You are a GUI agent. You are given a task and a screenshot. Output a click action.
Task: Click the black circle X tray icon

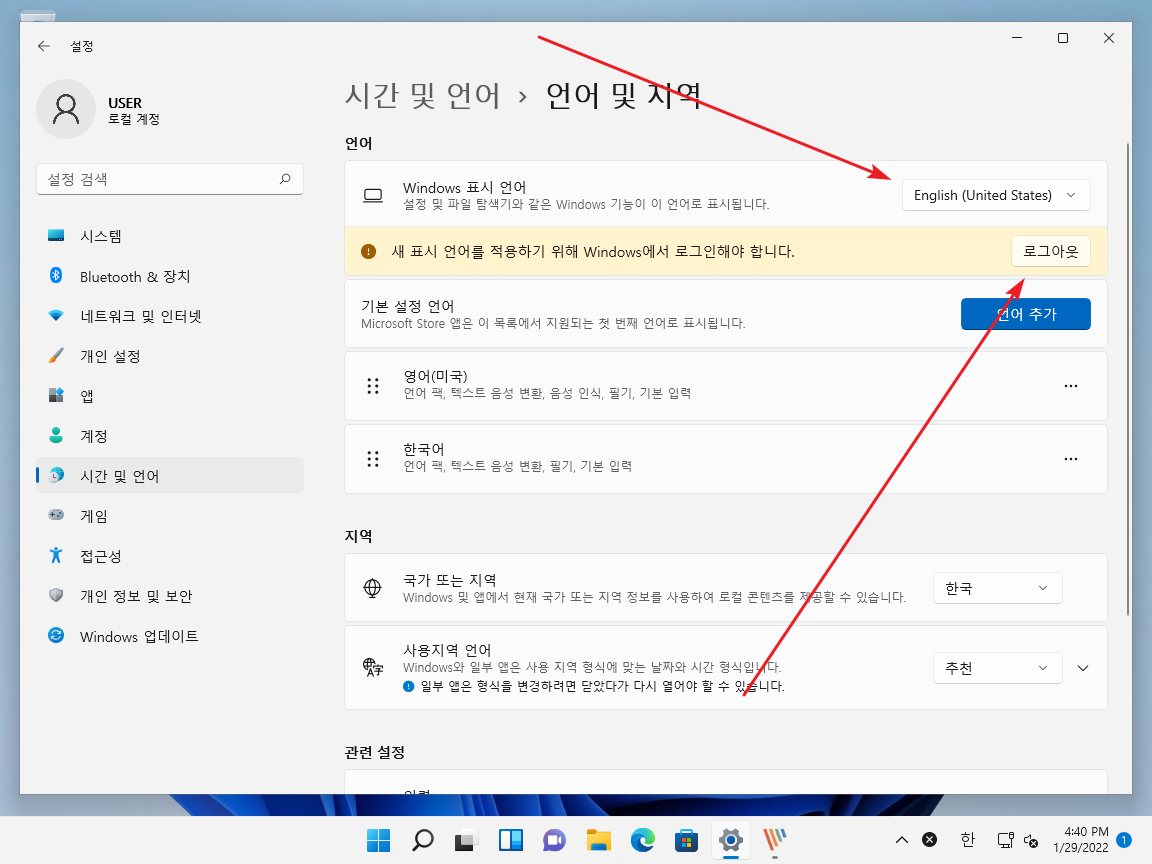point(929,840)
